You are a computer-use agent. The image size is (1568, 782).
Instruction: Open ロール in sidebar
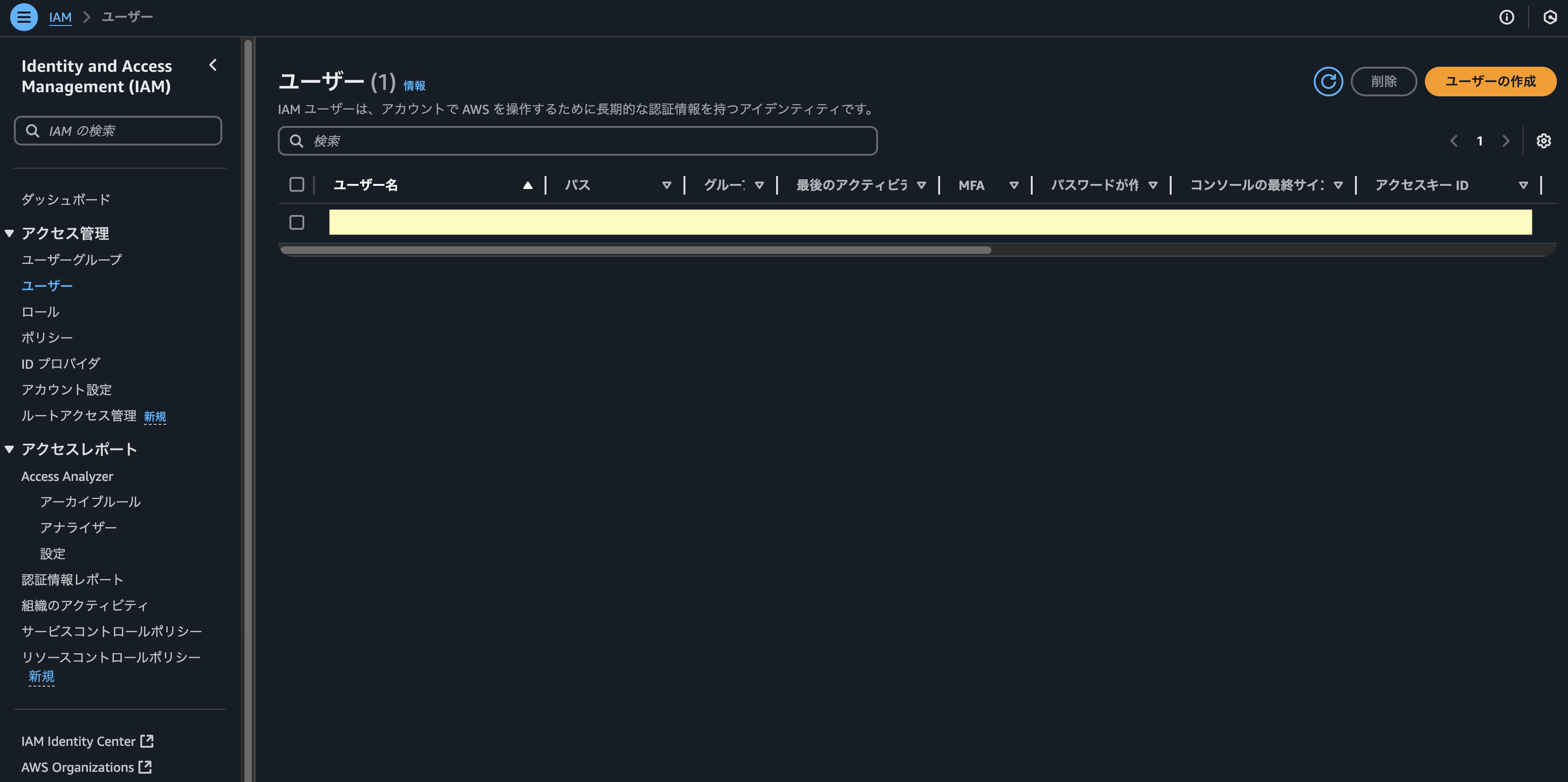point(40,312)
